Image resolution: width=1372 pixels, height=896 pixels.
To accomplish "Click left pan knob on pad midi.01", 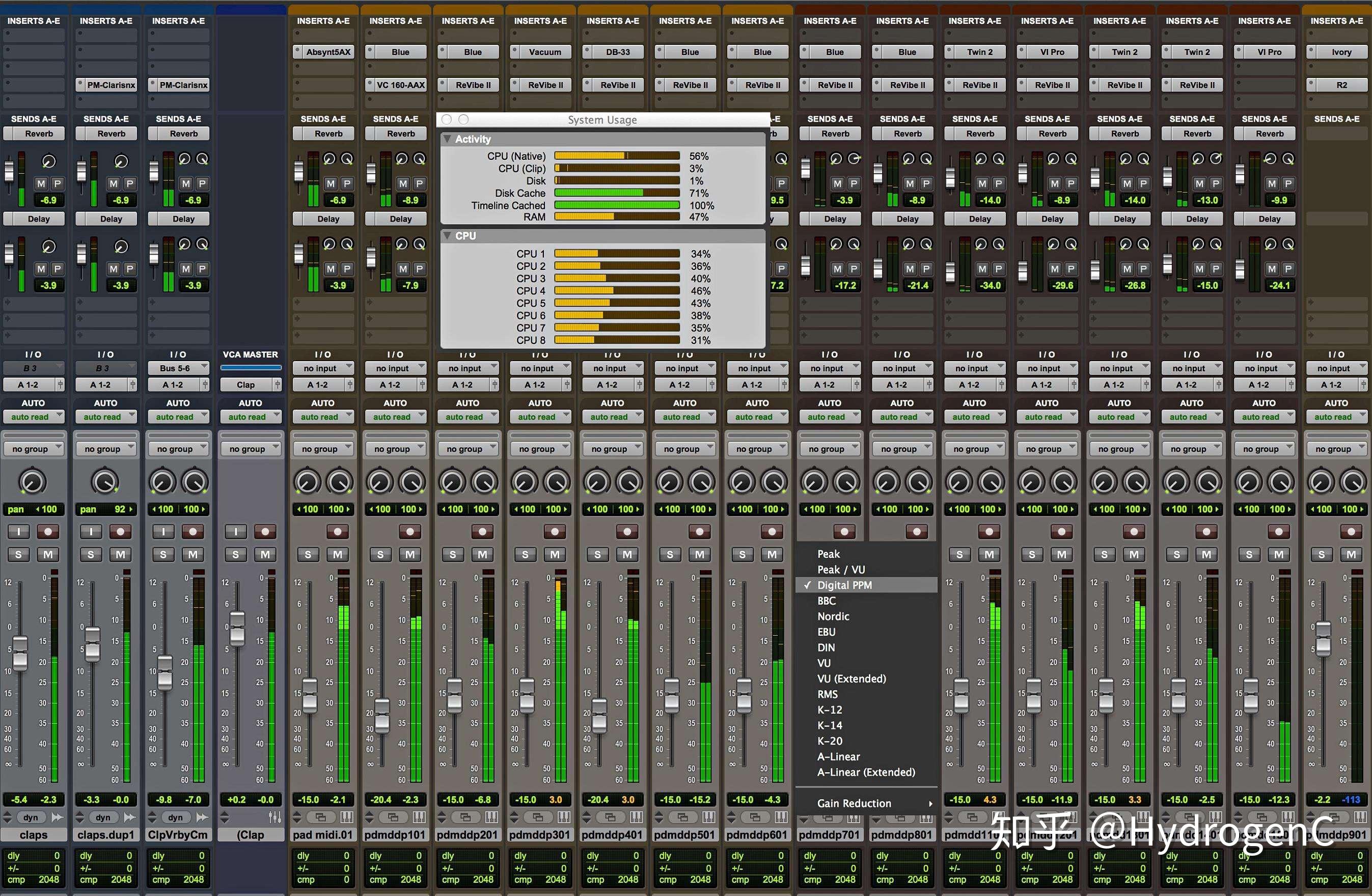I will click(307, 482).
